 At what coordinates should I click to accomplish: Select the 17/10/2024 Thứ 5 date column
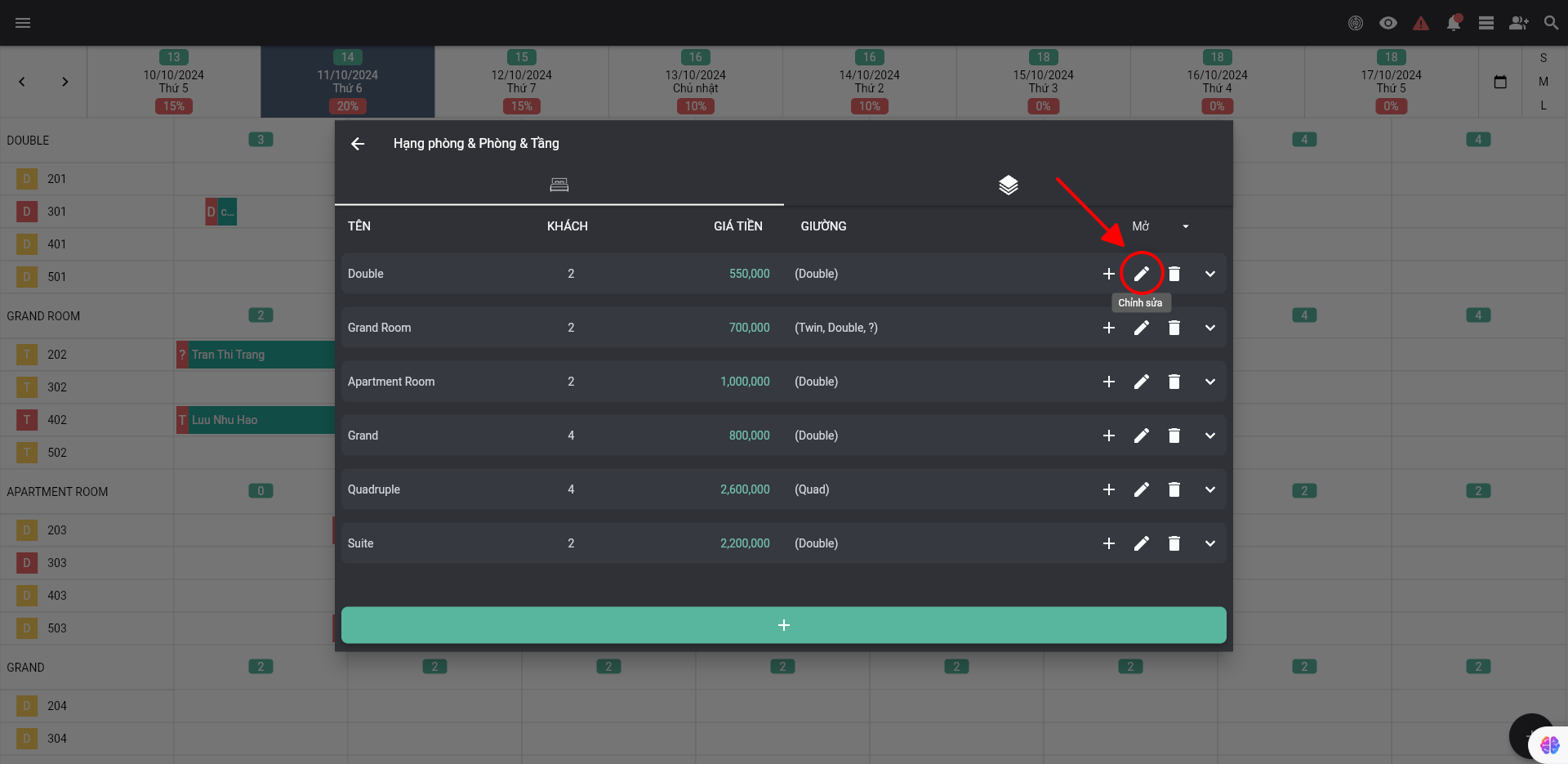point(1392,82)
